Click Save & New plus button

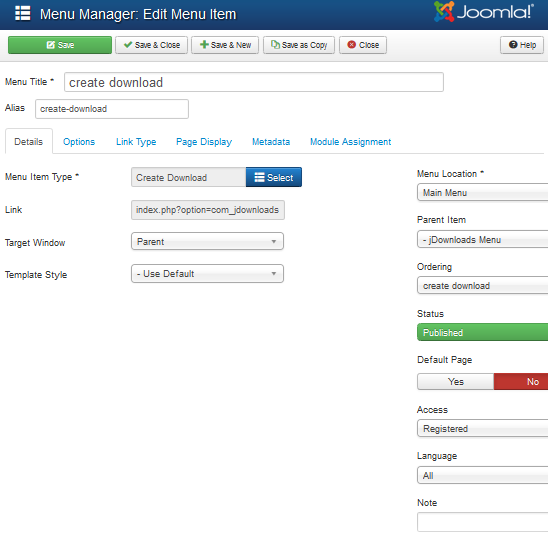point(225,45)
